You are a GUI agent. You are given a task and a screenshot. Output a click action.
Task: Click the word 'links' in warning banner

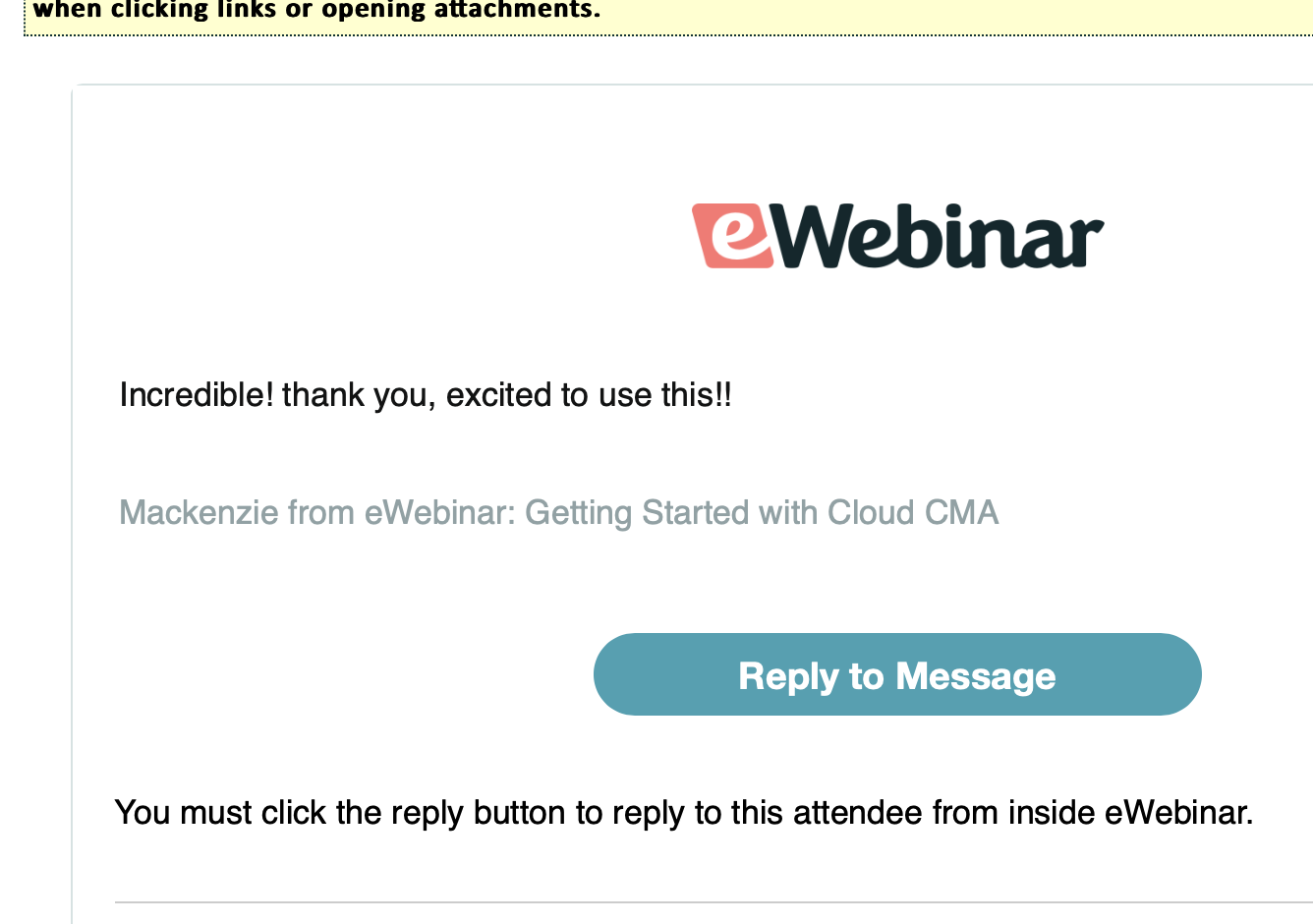pos(248,11)
